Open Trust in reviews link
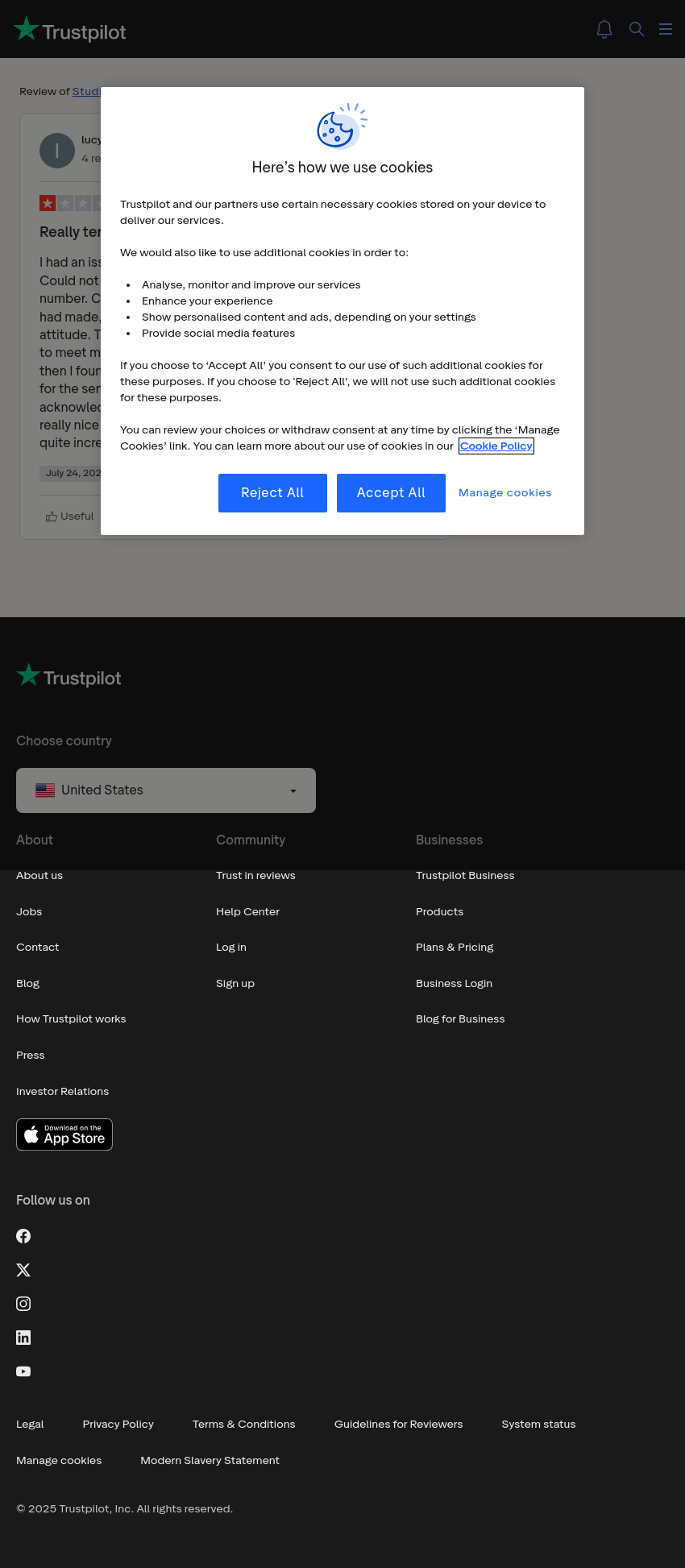The height and width of the screenshot is (1568, 685). [255, 876]
